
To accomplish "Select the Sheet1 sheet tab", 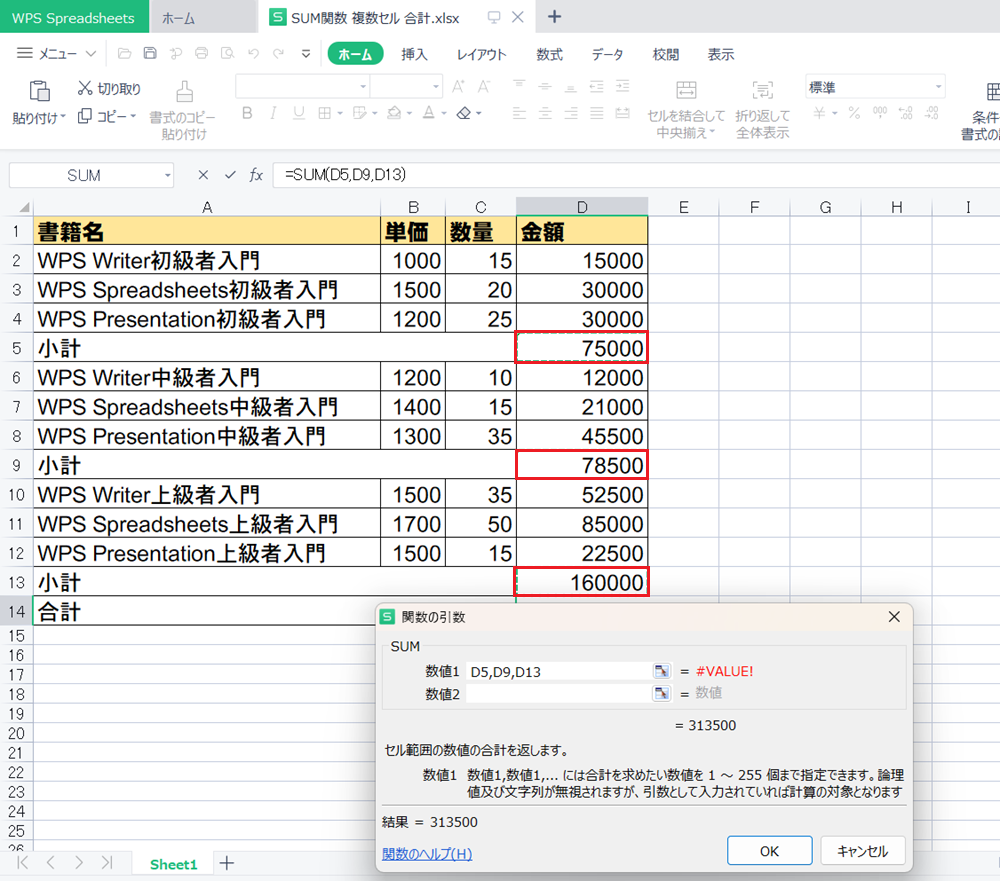I will pos(173,864).
